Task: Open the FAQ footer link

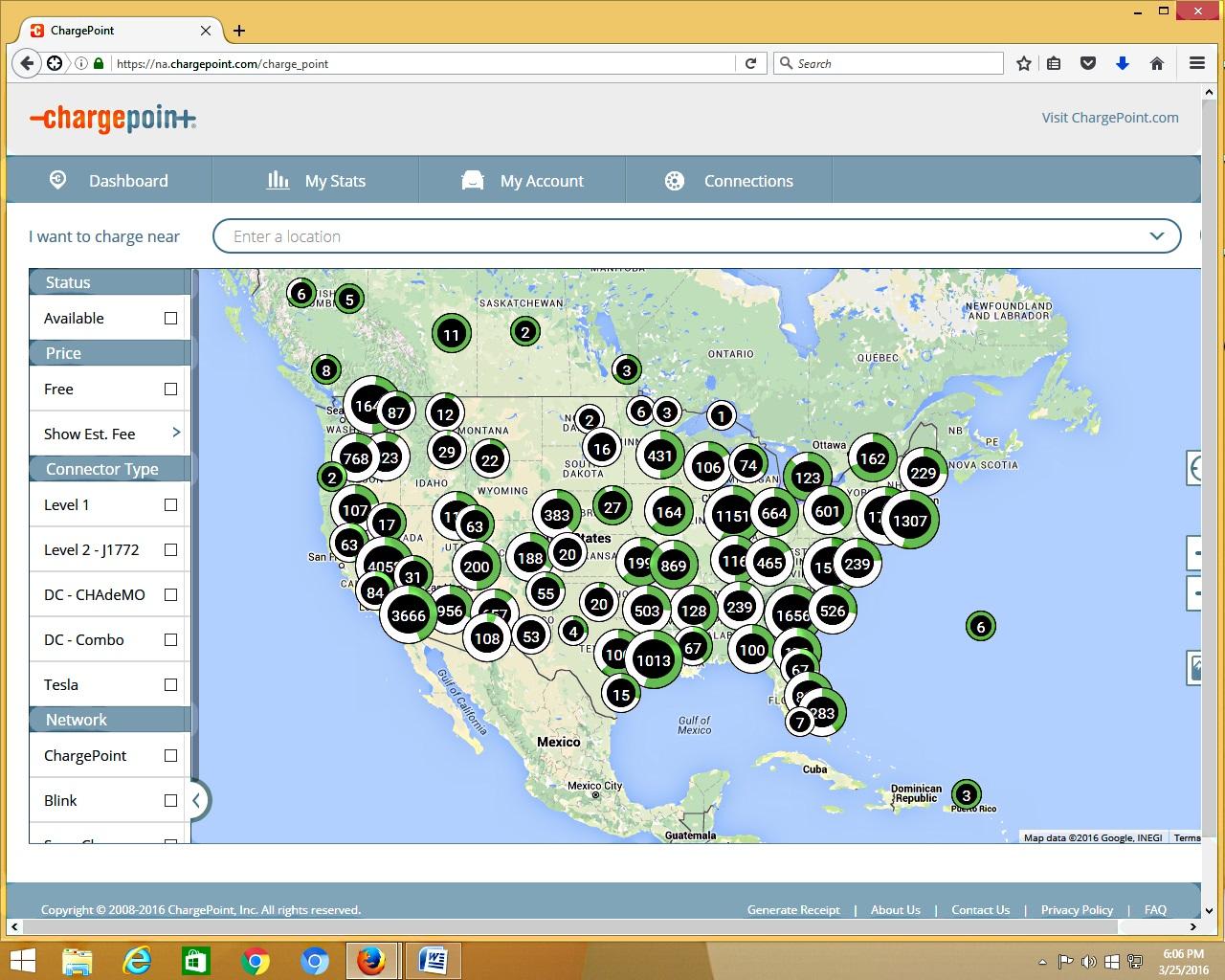Action: click(x=1155, y=910)
